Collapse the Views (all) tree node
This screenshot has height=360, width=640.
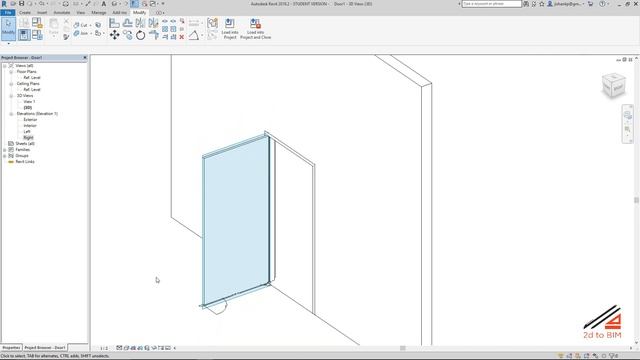pos(5,66)
